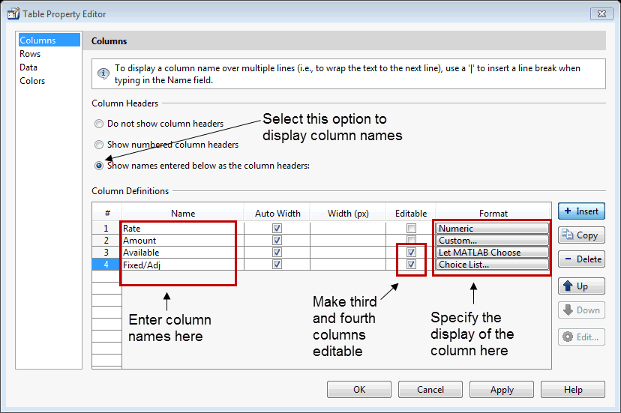Move row up with Up arrow button

click(x=580, y=287)
